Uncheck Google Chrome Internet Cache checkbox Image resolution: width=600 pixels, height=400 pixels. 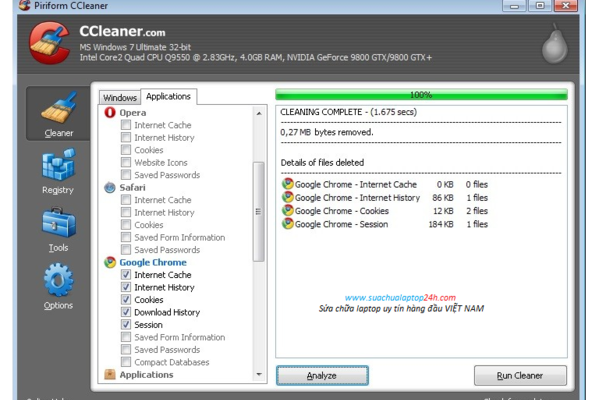(x=126, y=275)
